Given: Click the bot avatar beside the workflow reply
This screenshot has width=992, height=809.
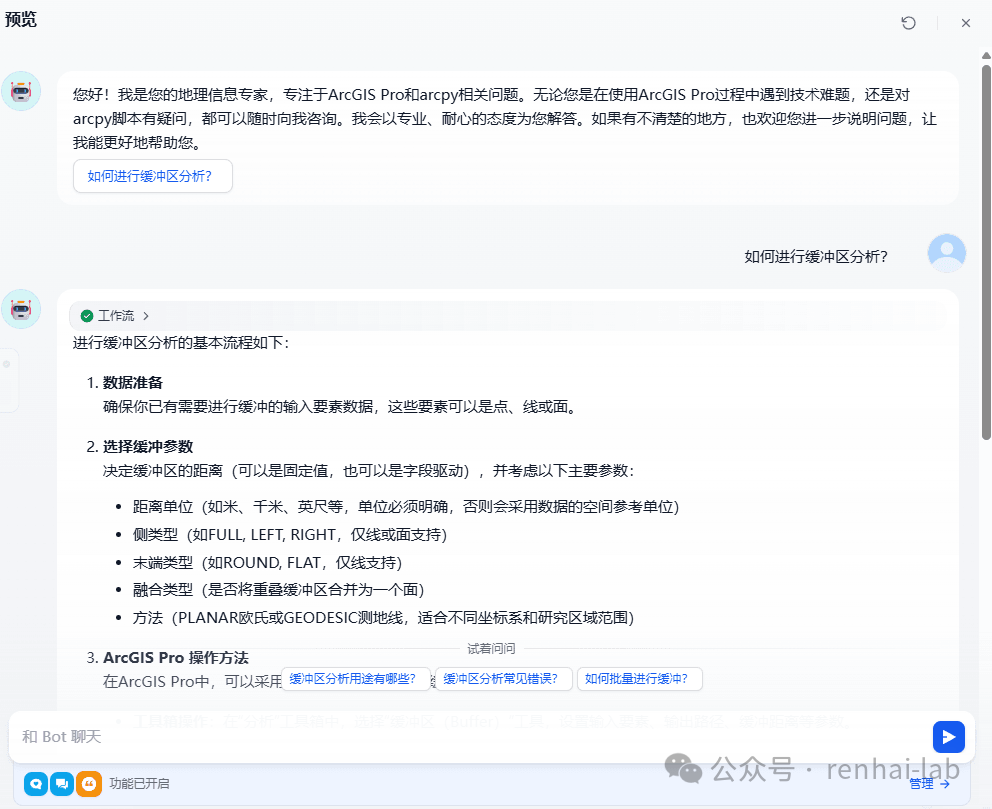Looking at the screenshot, I should click(22, 309).
